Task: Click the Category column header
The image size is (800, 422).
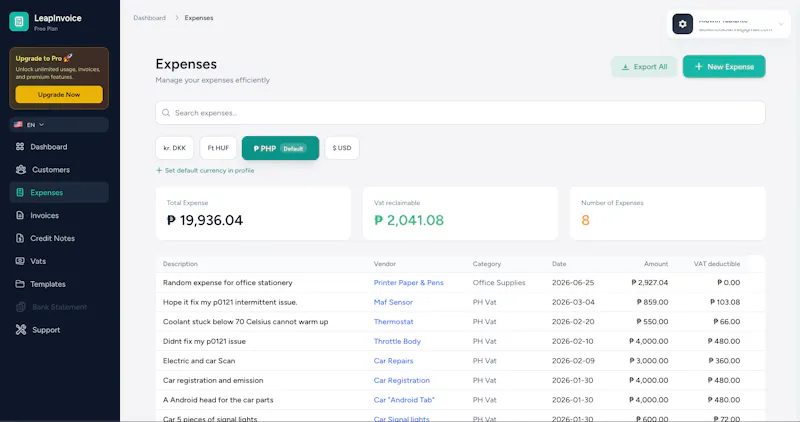Action: (487, 264)
